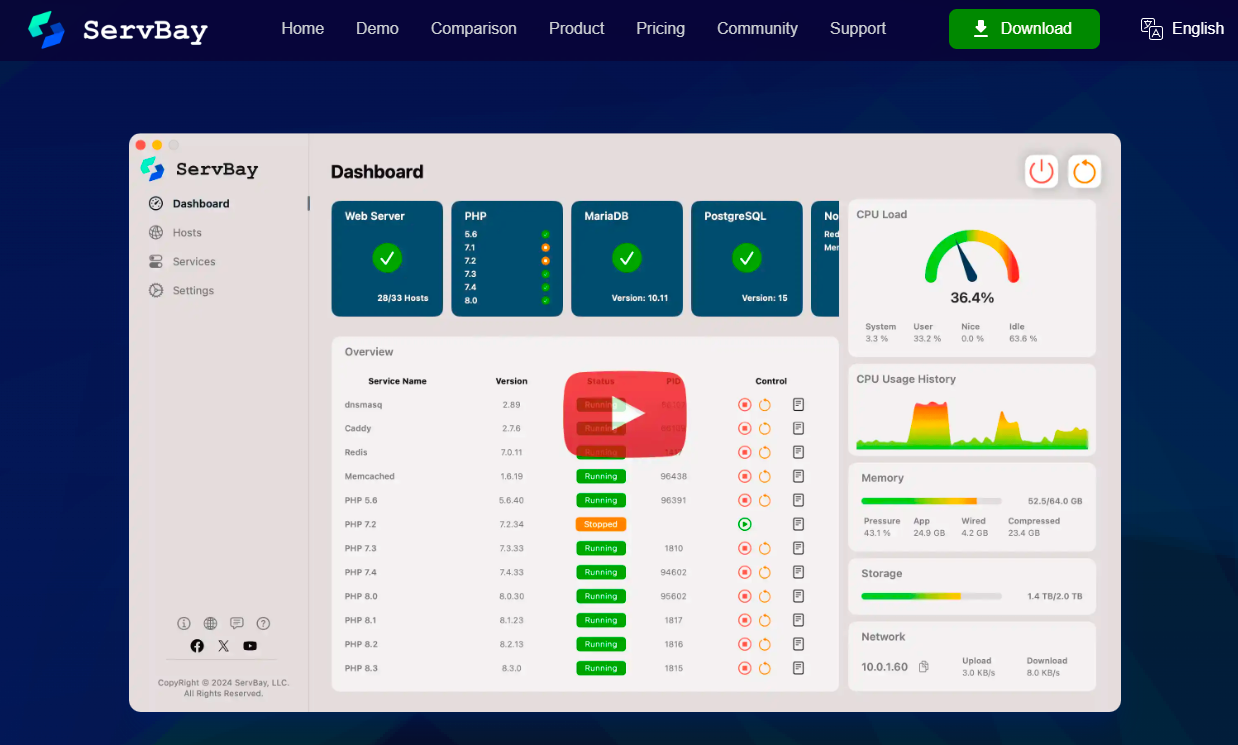Click the Version column header
The image size is (1238, 745).
point(511,381)
